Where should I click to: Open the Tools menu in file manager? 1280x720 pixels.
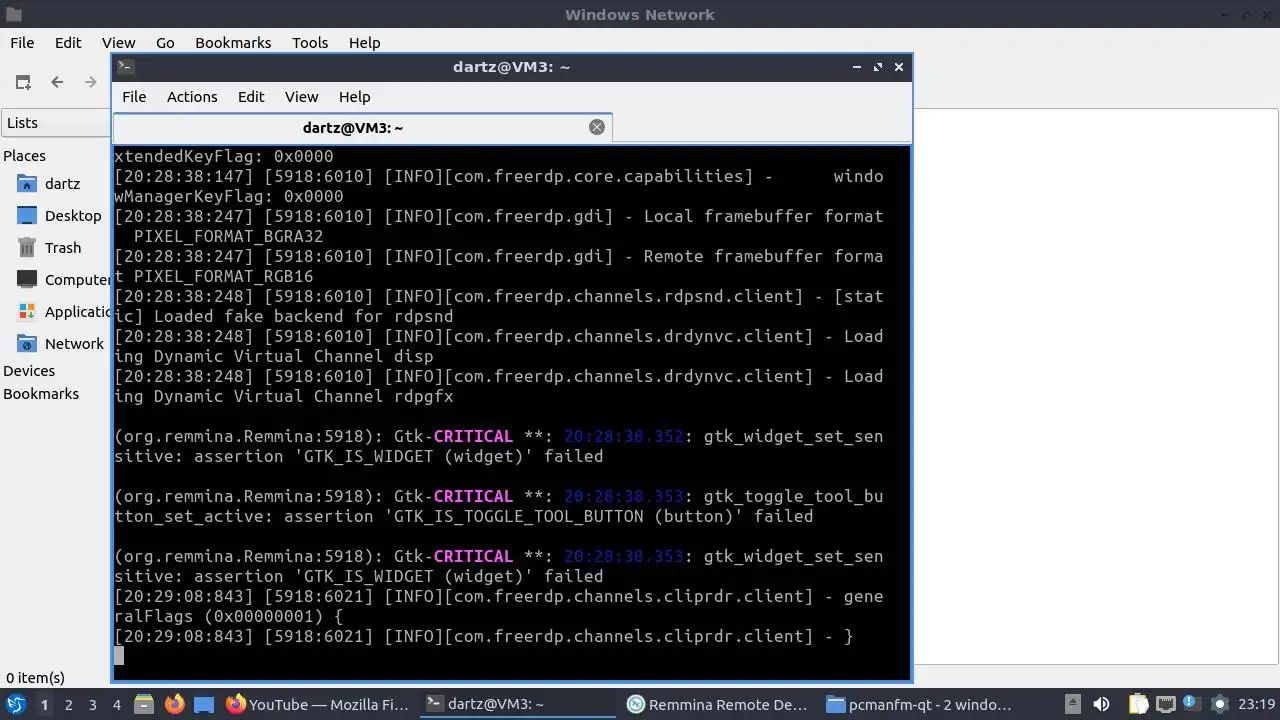pos(310,43)
